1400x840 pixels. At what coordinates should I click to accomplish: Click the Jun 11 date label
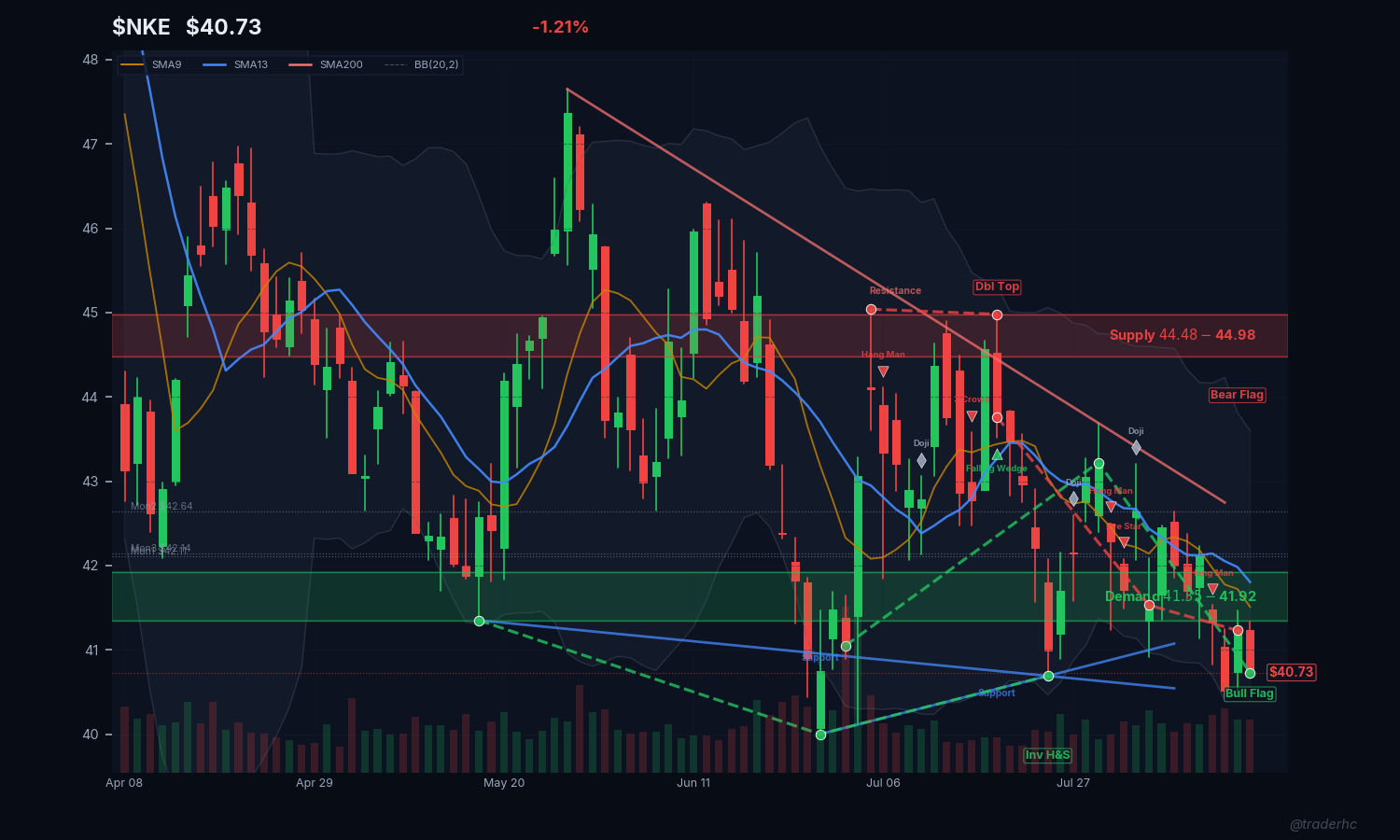pyautogui.click(x=693, y=783)
